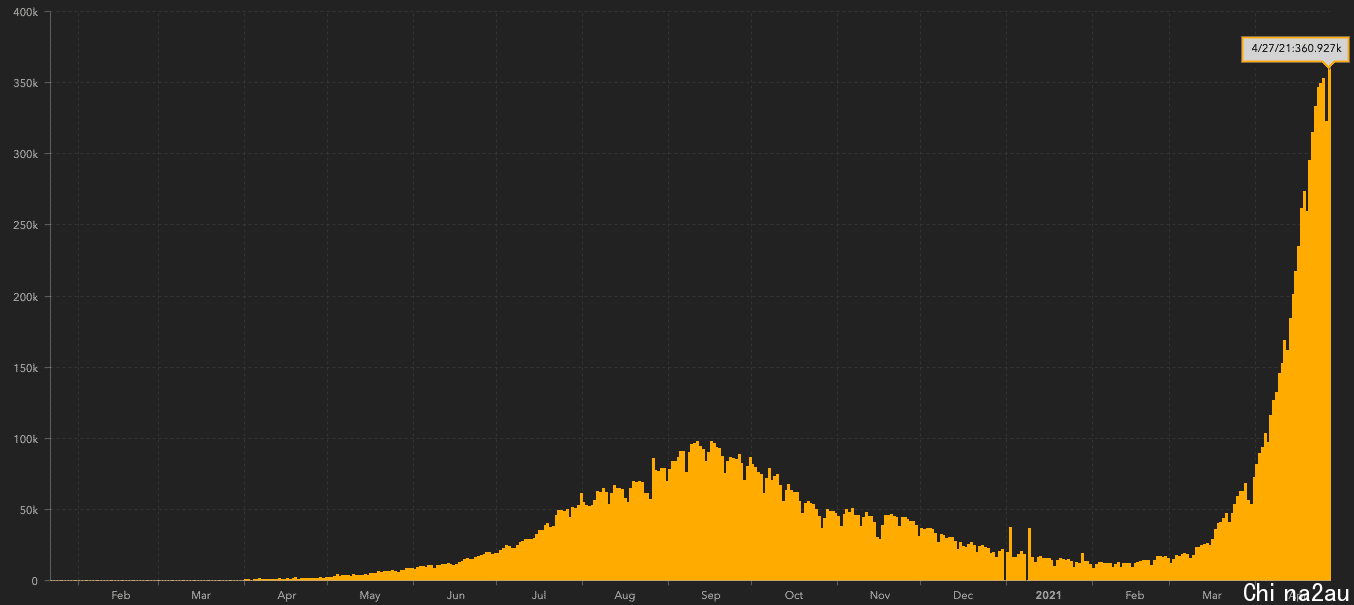Click the Nov x-axis label

click(x=880, y=596)
